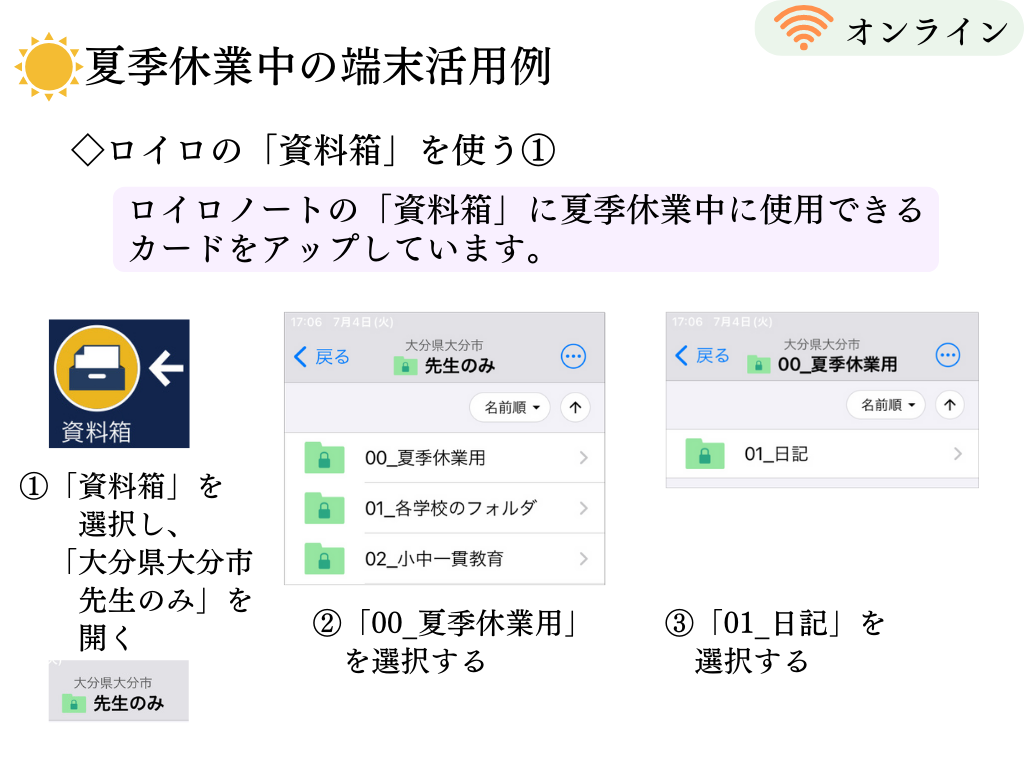Viewport: 1024px width, 768px height.
Task: Click the 大分県大分市 先生のみ thumbnail at bottom left
Action: pos(119,691)
